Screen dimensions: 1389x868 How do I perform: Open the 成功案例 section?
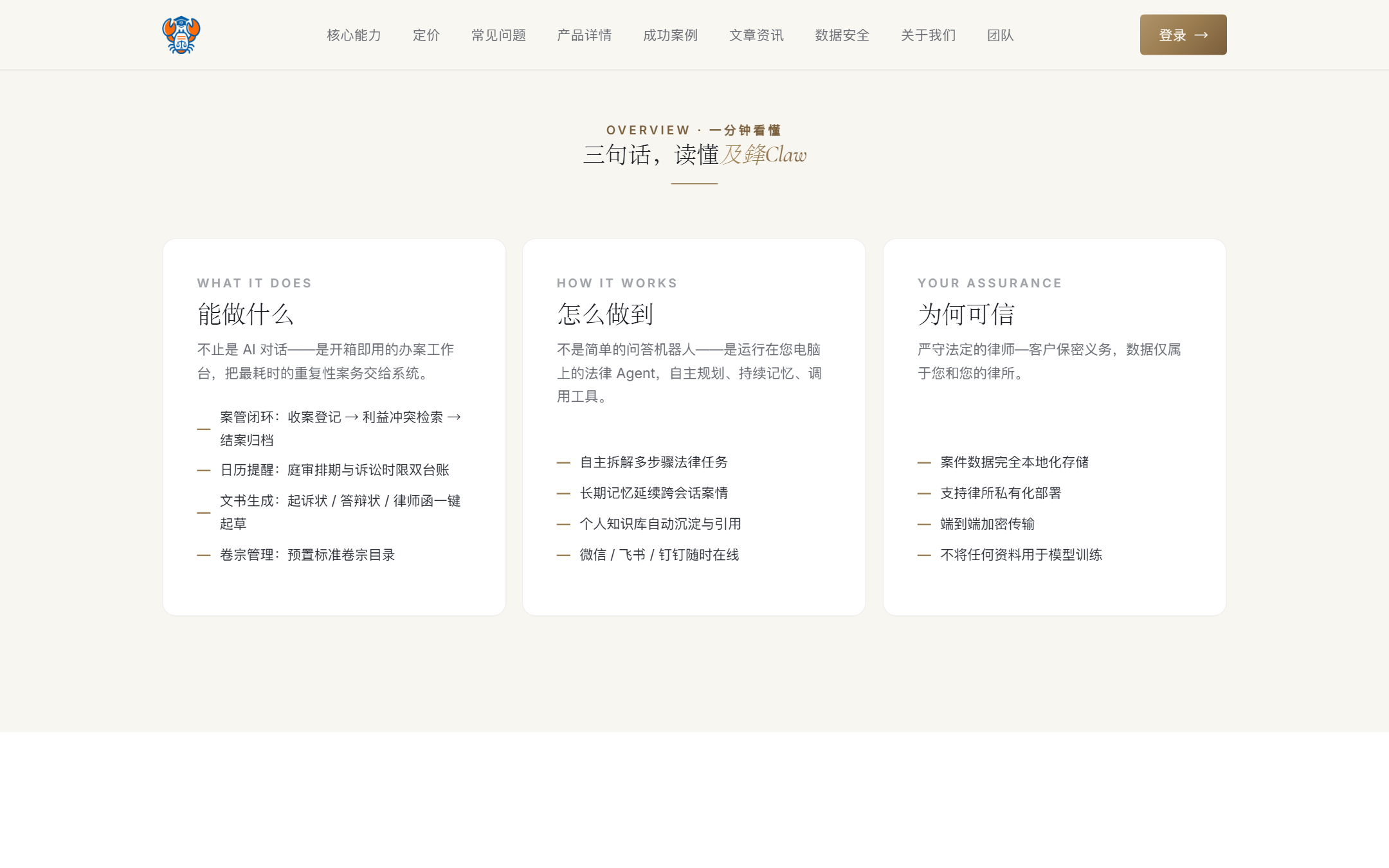point(670,35)
